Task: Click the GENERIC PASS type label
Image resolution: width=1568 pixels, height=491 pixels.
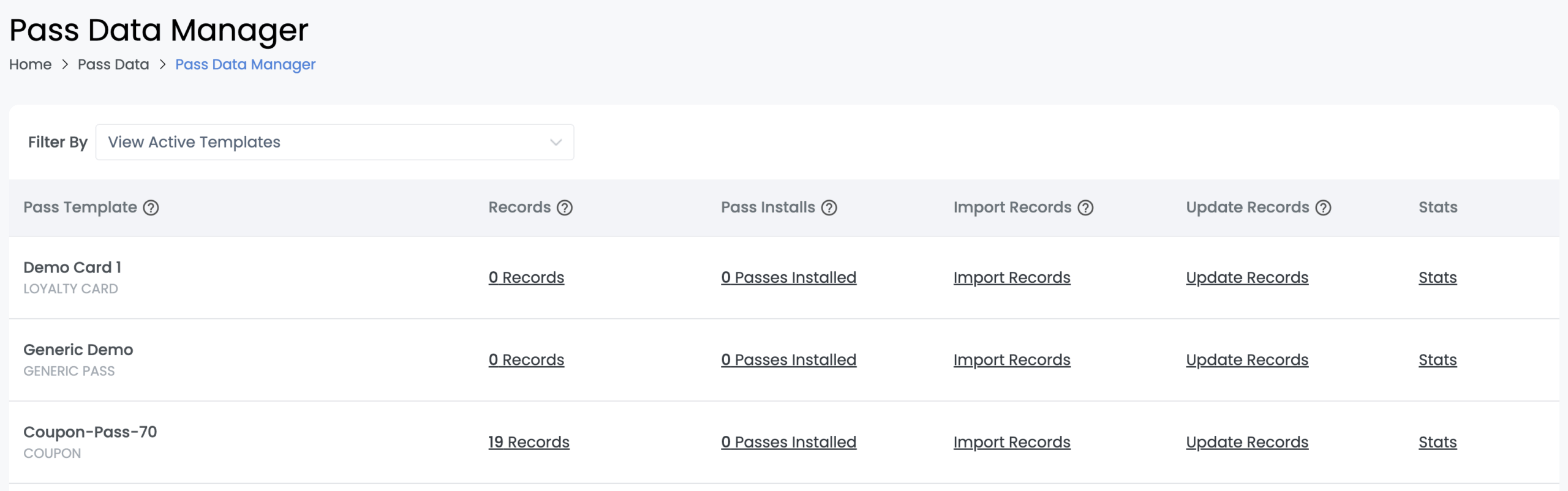Action: [69, 371]
